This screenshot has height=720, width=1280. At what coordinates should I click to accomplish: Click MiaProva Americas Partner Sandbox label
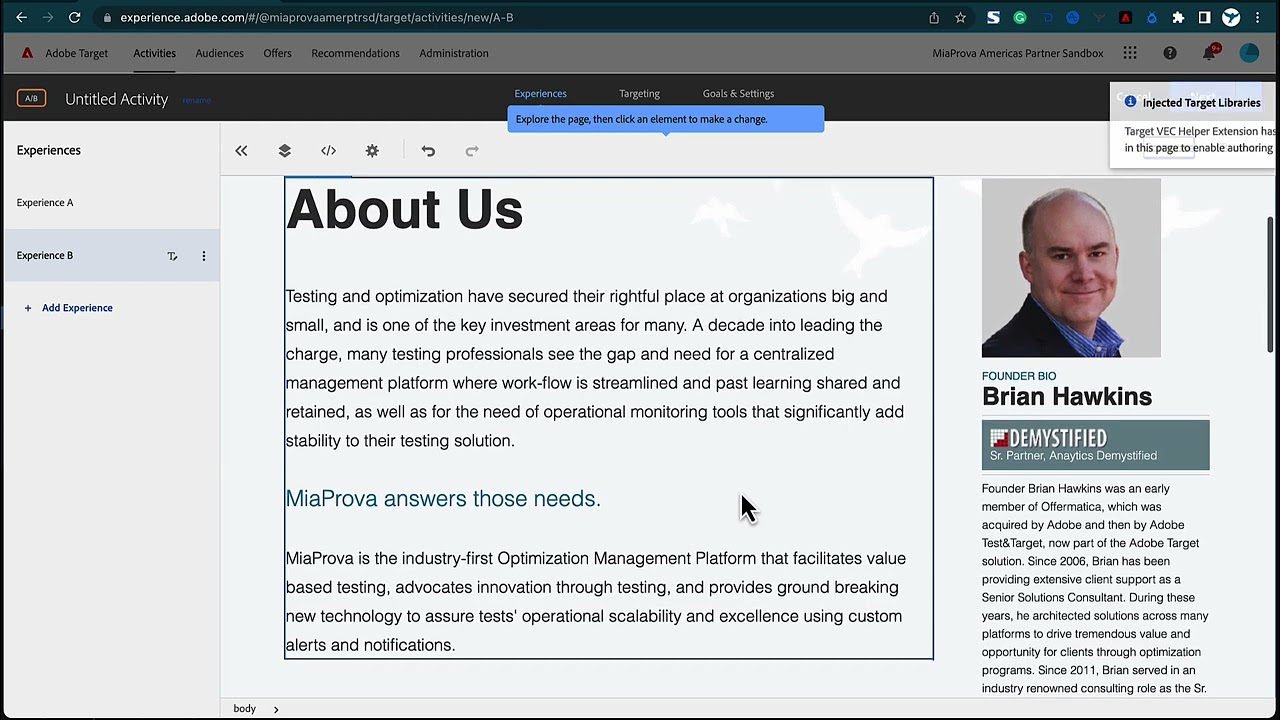[x=1018, y=53]
